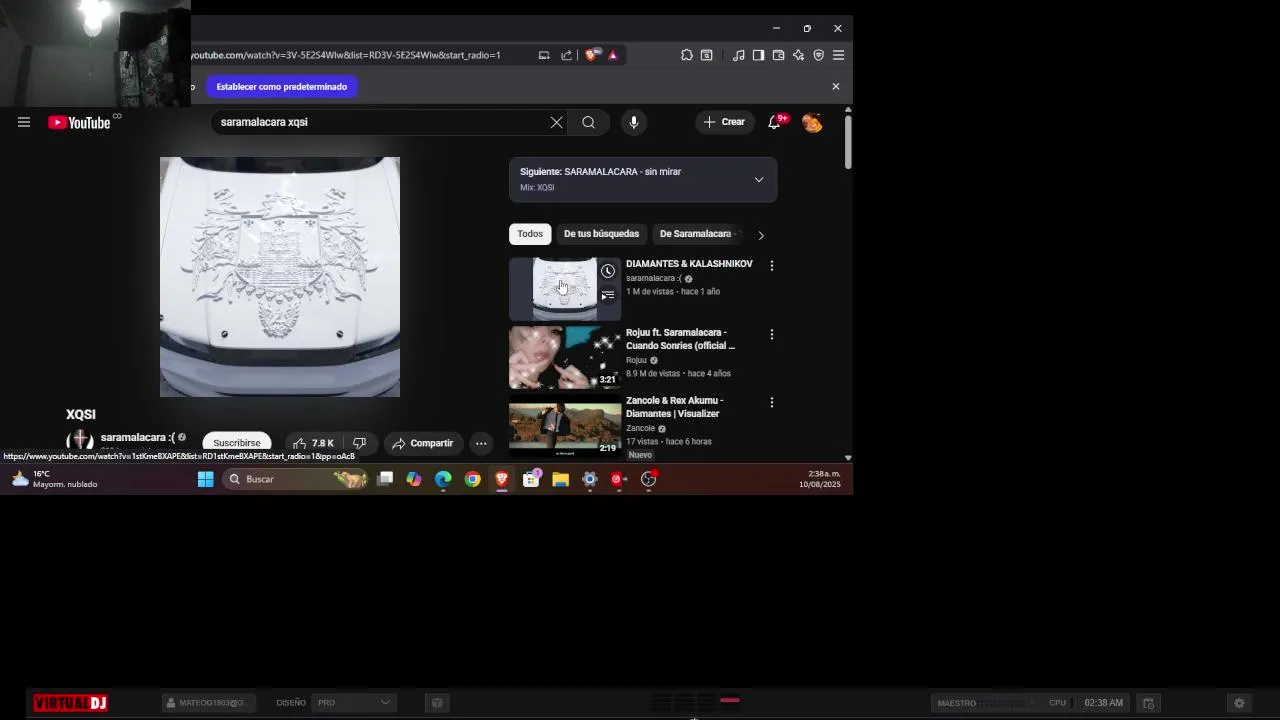Click the VirtualDJ cube icon beside layout
The image size is (1280, 720).
437,703
